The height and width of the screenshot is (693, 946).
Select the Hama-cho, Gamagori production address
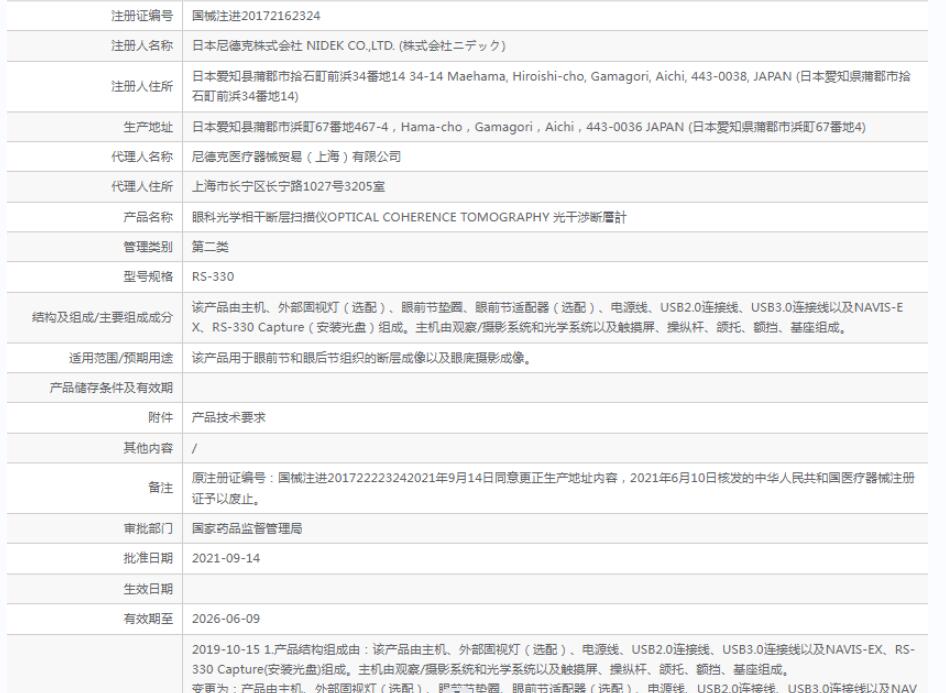(529, 127)
